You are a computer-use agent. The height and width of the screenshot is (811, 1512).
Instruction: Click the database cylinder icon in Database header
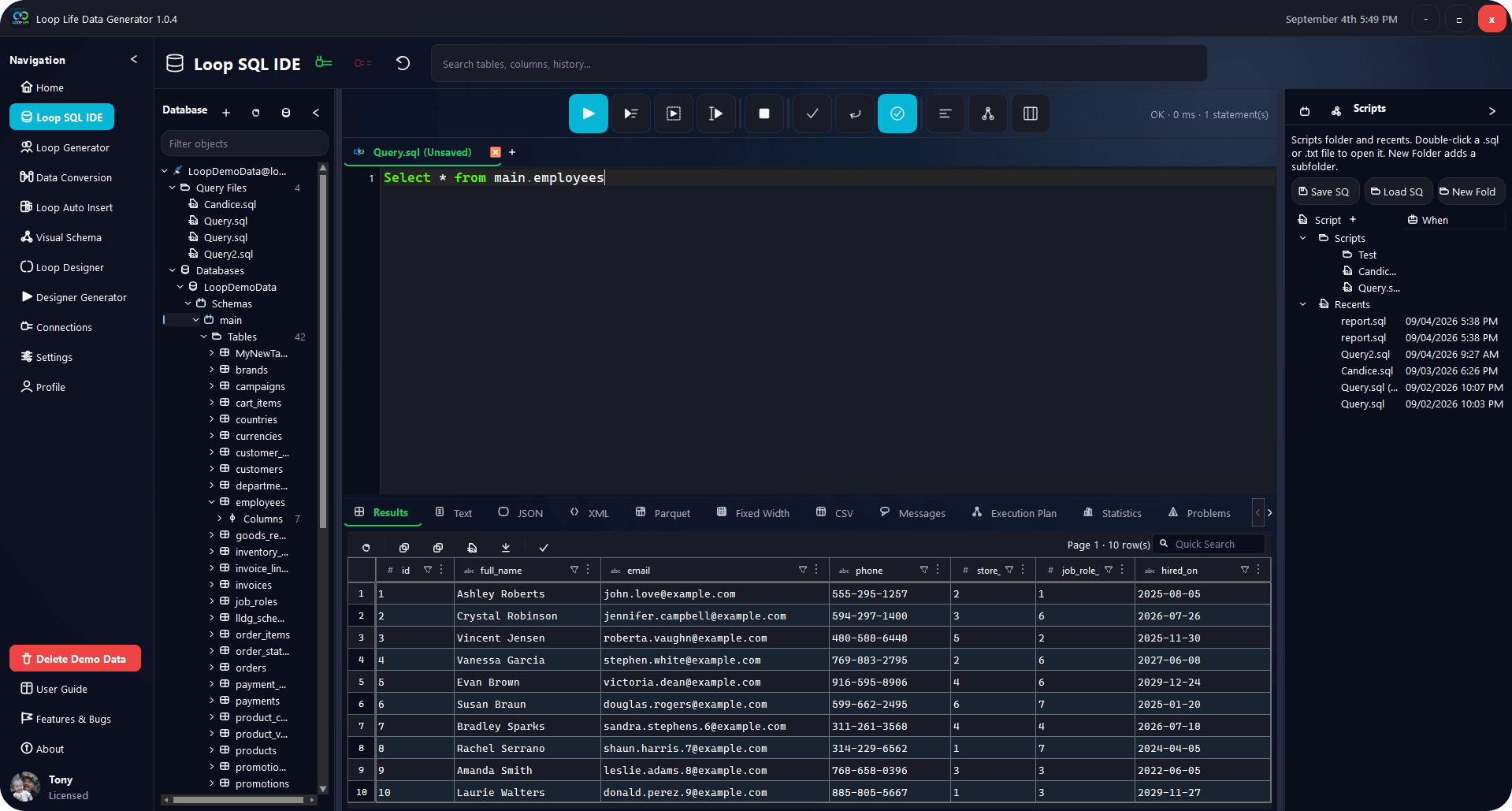tap(286, 113)
